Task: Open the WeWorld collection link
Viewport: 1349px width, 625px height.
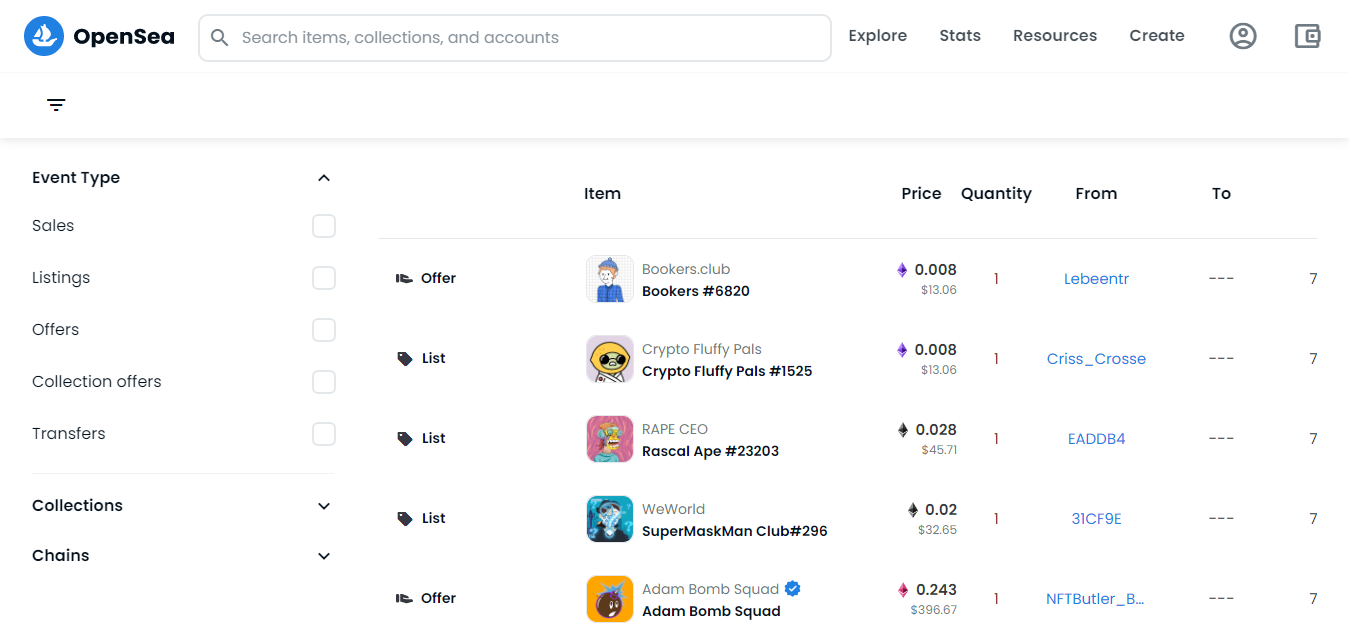Action: click(674, 509)
